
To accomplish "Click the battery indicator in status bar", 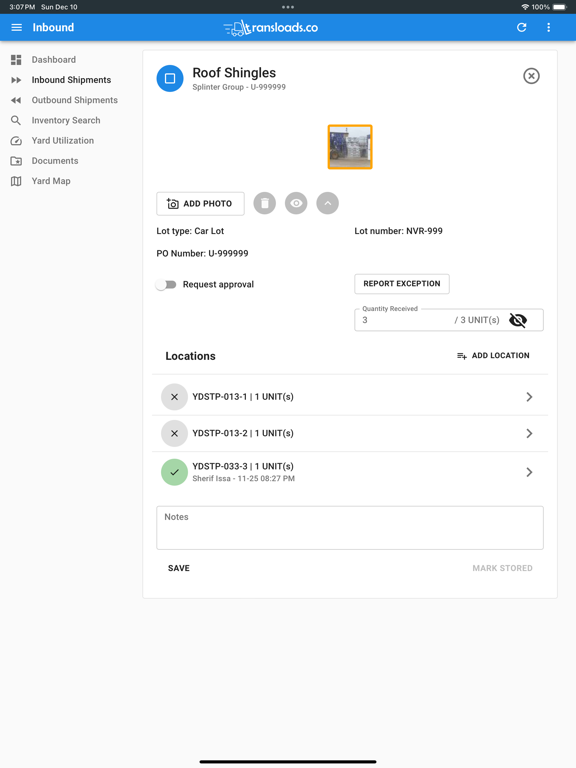I will coord(560,7).
